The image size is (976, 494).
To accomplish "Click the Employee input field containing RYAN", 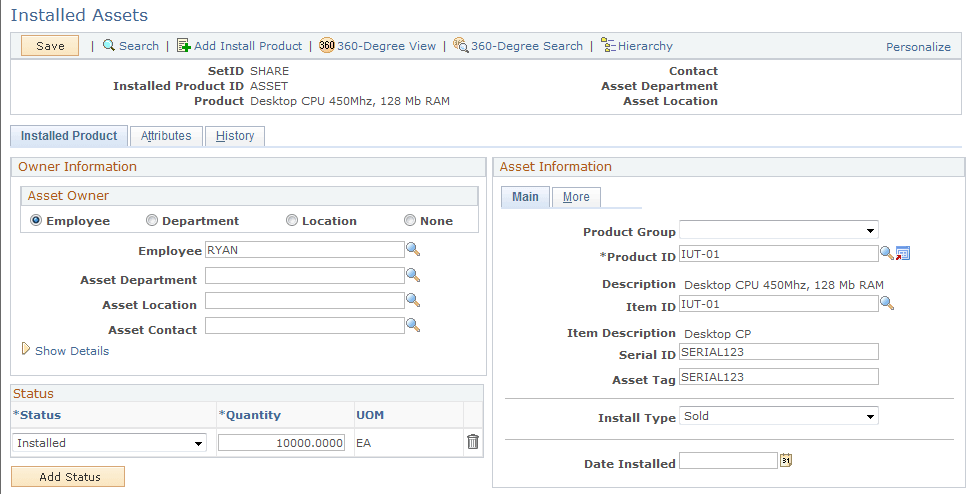I will 305,249.
